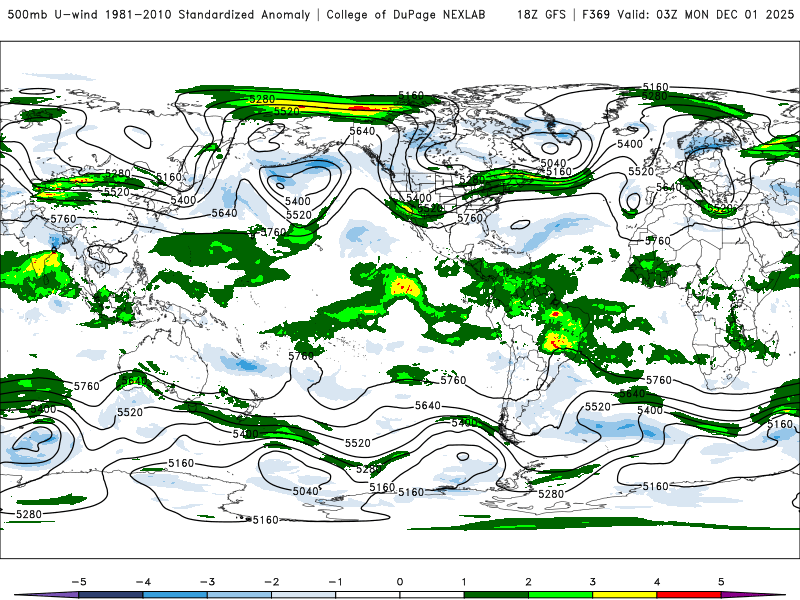This screenshot has width=800, height=600.
Task: Select the bright green swatch between 2 and 3
Action: pos(561,595)
